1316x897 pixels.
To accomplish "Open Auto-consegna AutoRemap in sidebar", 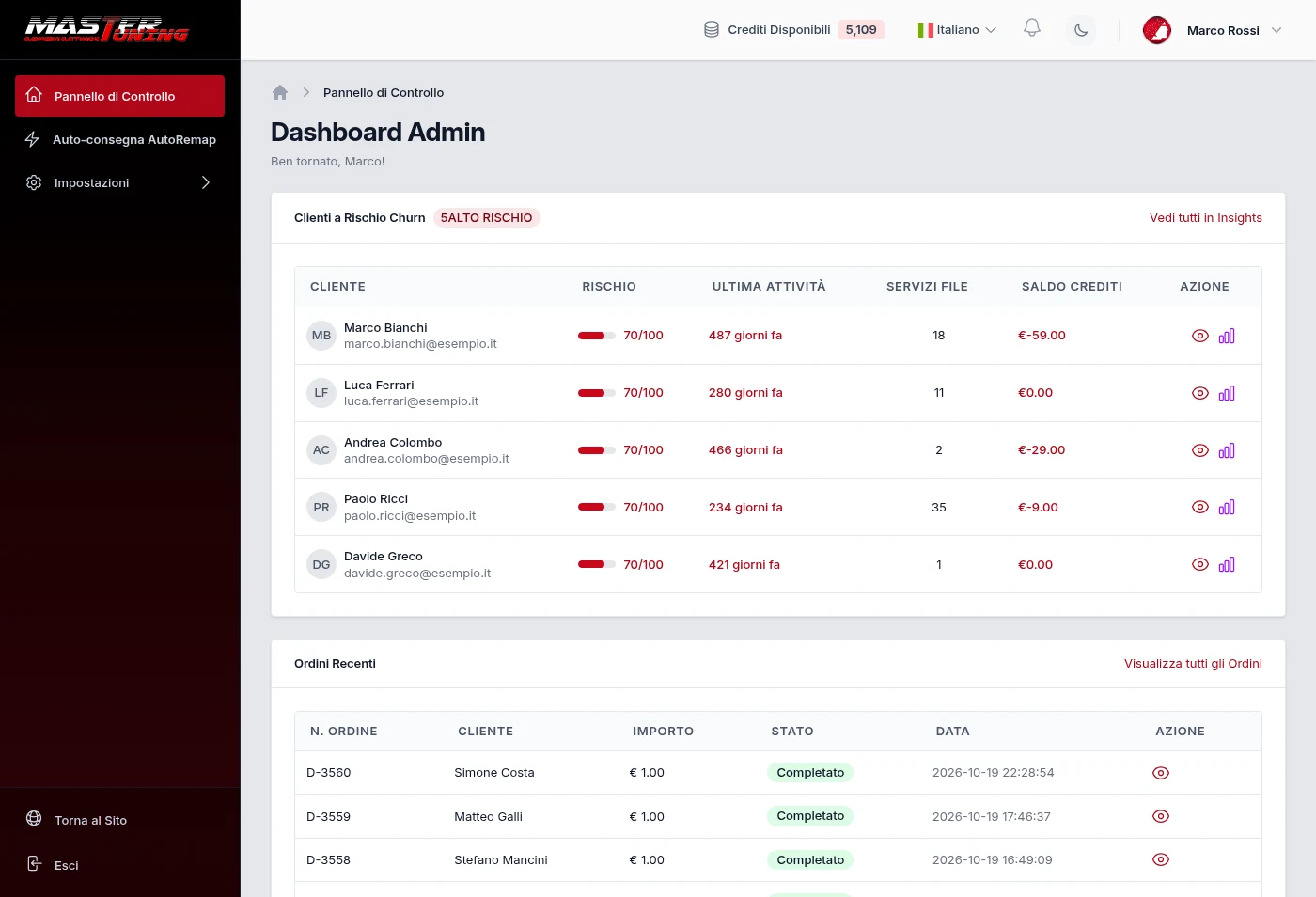I will pos(119,139).
